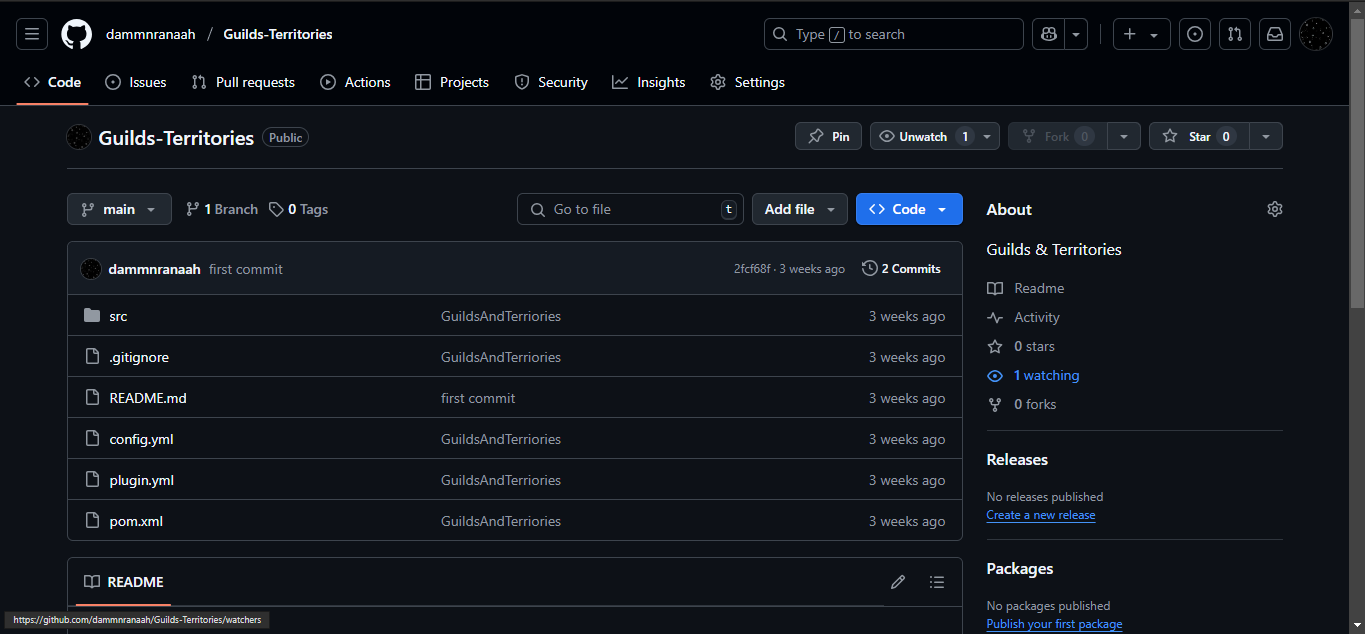Switch to the Code tab
The image size is (1365, 634).
coord(52,82)
